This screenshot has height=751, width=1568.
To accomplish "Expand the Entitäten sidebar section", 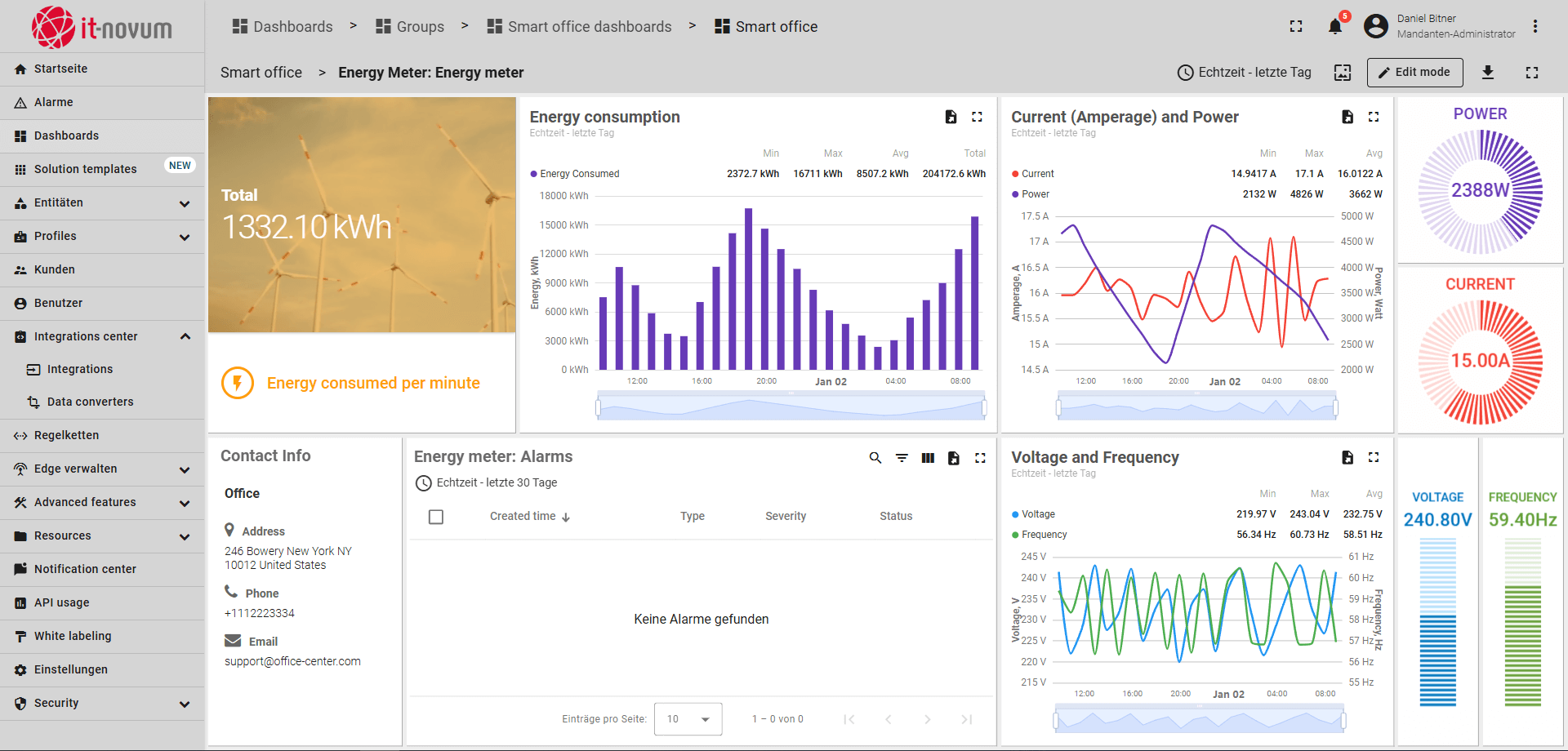I will [x=185, y=203].
